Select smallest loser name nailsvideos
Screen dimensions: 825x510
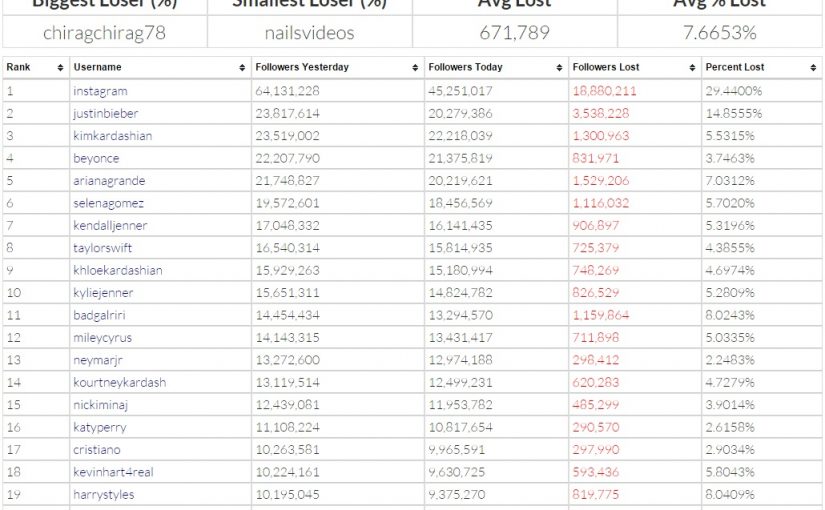pyautogui.click(x=309, y=33)
